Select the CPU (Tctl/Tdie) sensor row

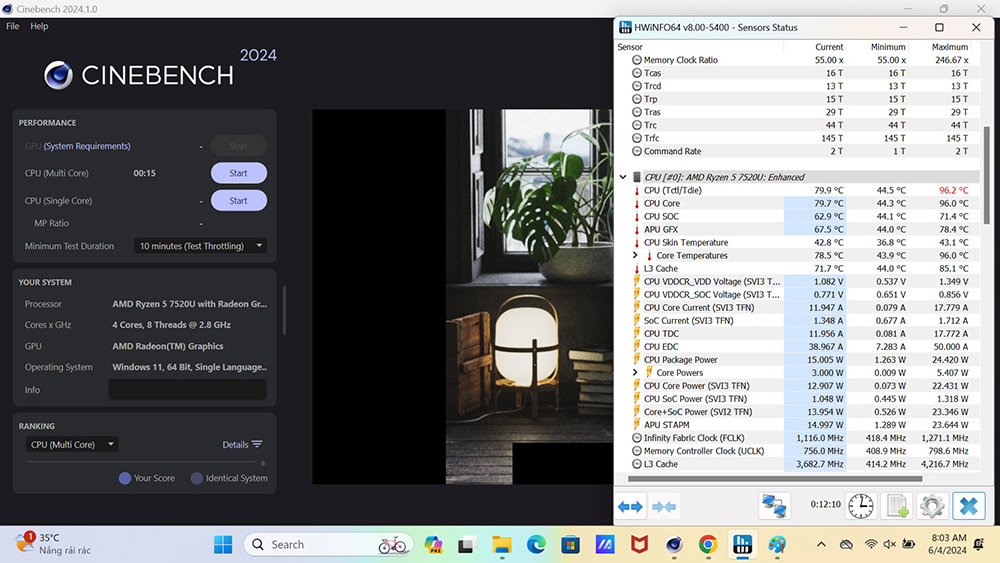797,190
